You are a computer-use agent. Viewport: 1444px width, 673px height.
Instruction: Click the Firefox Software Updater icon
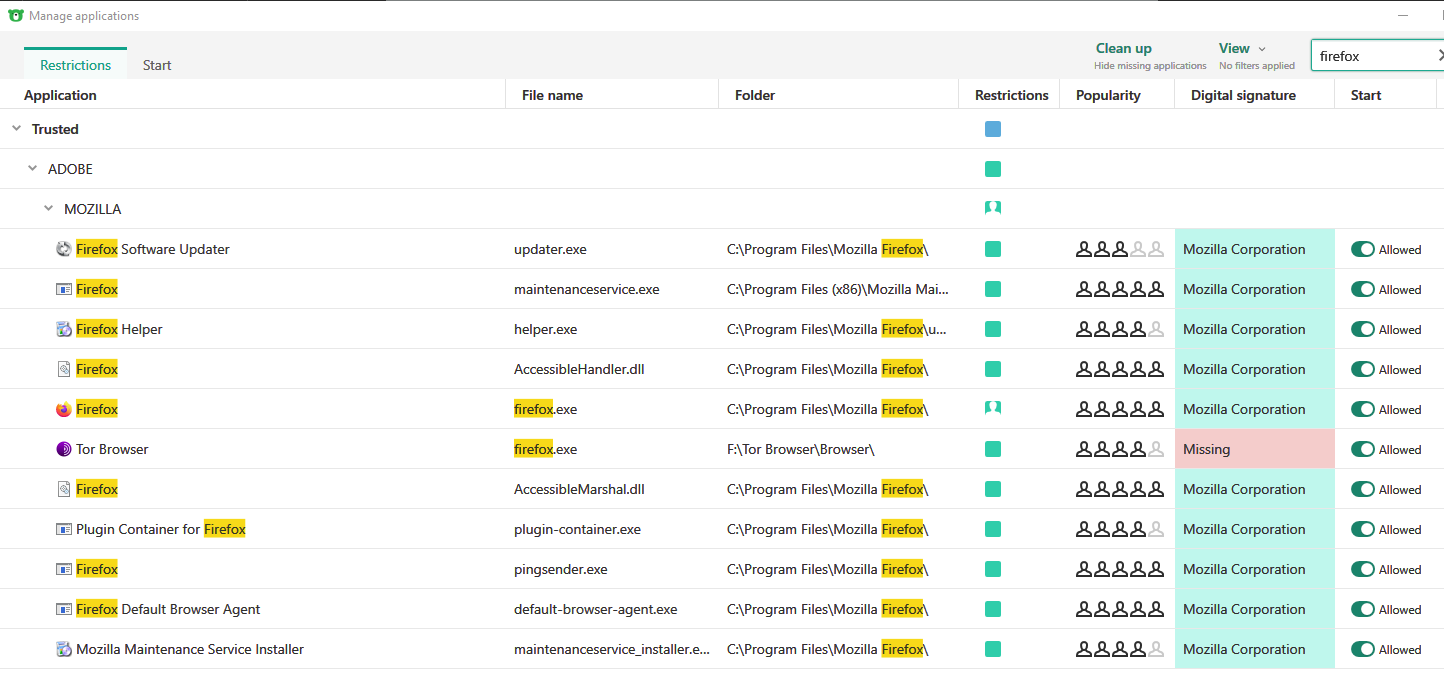[x=64, y=249]
